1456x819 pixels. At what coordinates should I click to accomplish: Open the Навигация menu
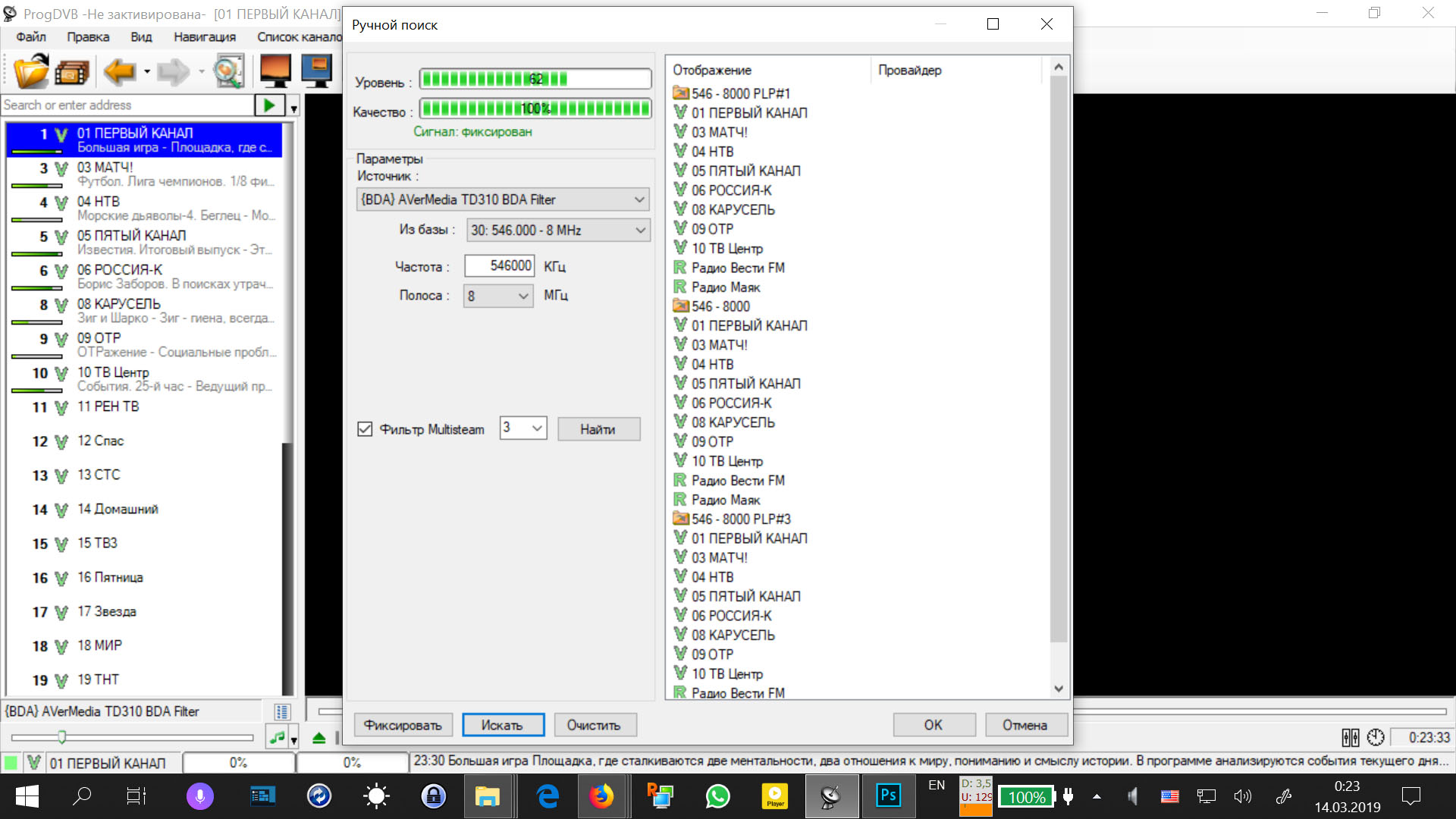pos(205,37)
